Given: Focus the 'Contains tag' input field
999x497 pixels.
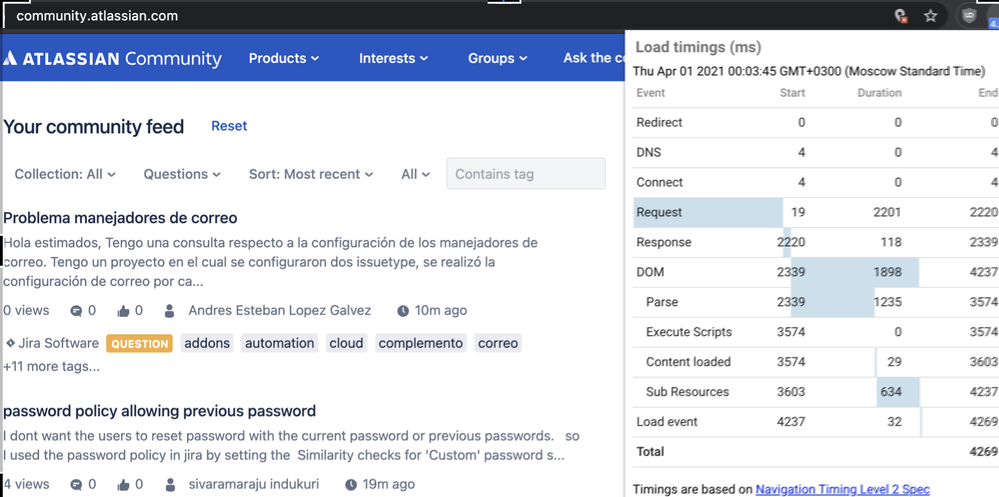Looking at the screenshot, I should pos(525,174).
